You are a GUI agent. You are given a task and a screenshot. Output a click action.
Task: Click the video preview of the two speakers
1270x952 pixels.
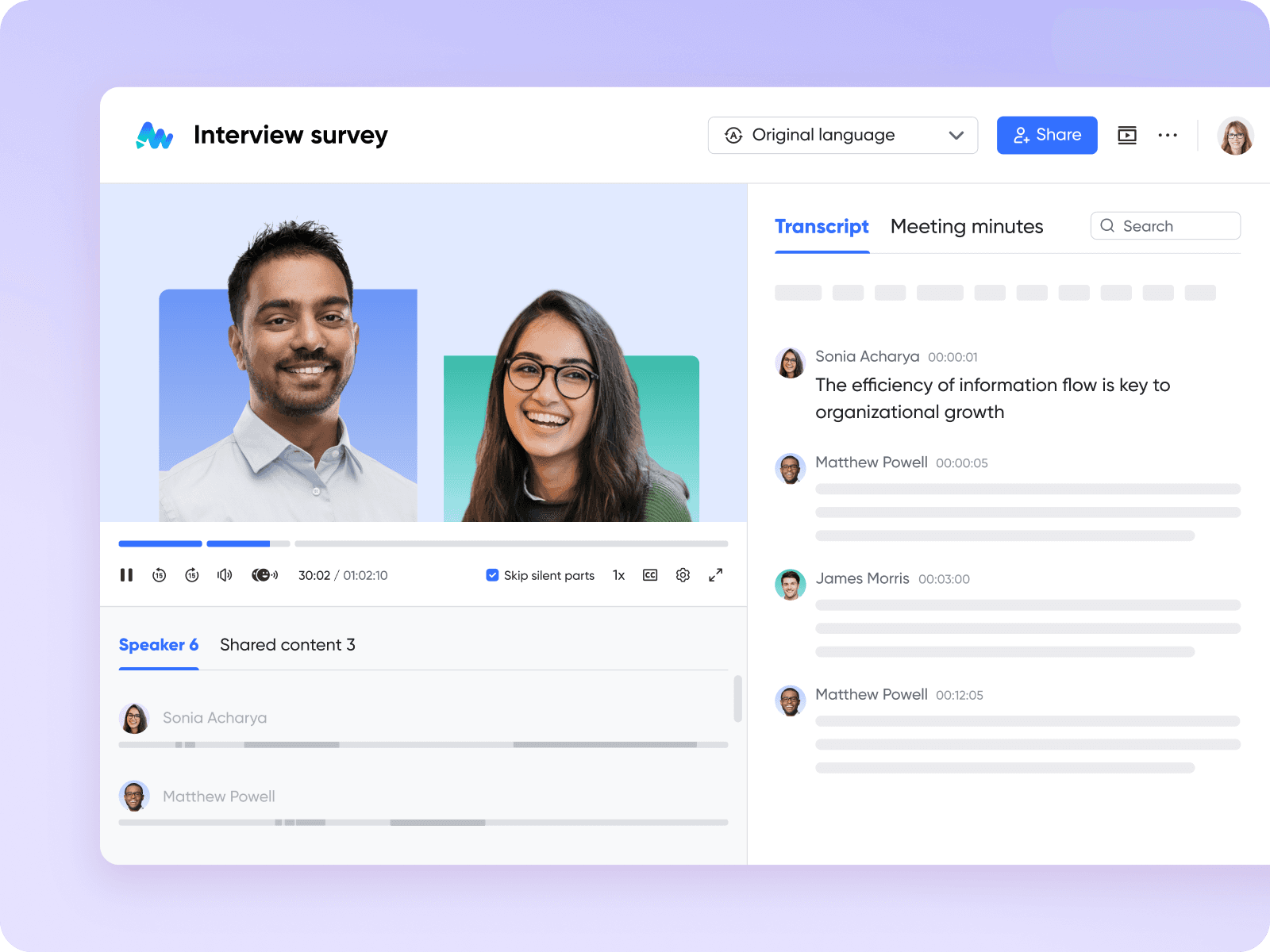[x=423, y=353]
